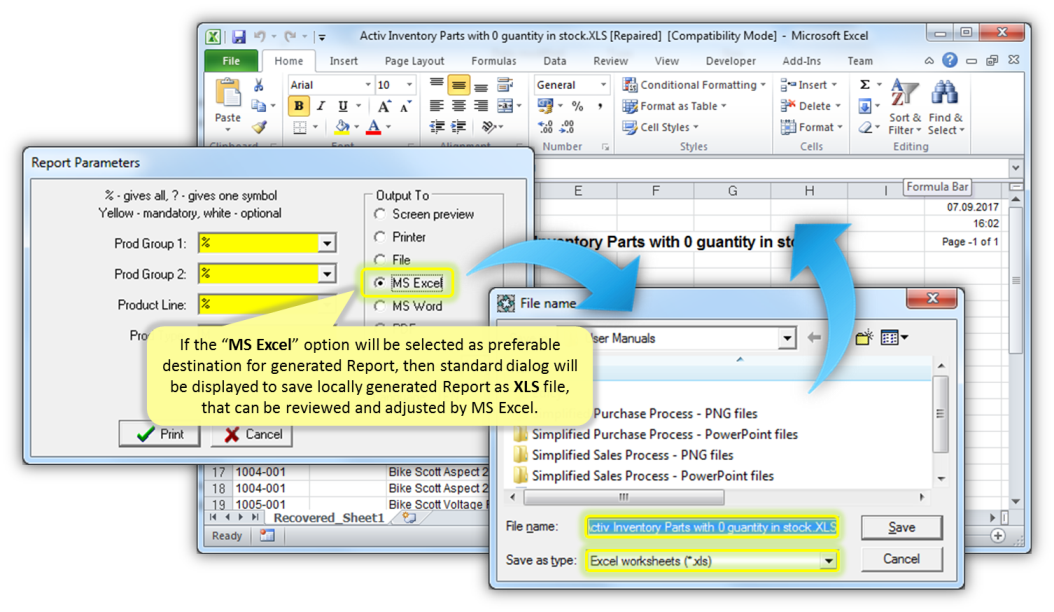
Task: Click Cancel in Report Parameters dialog
Action: click(x=252, y=434)
